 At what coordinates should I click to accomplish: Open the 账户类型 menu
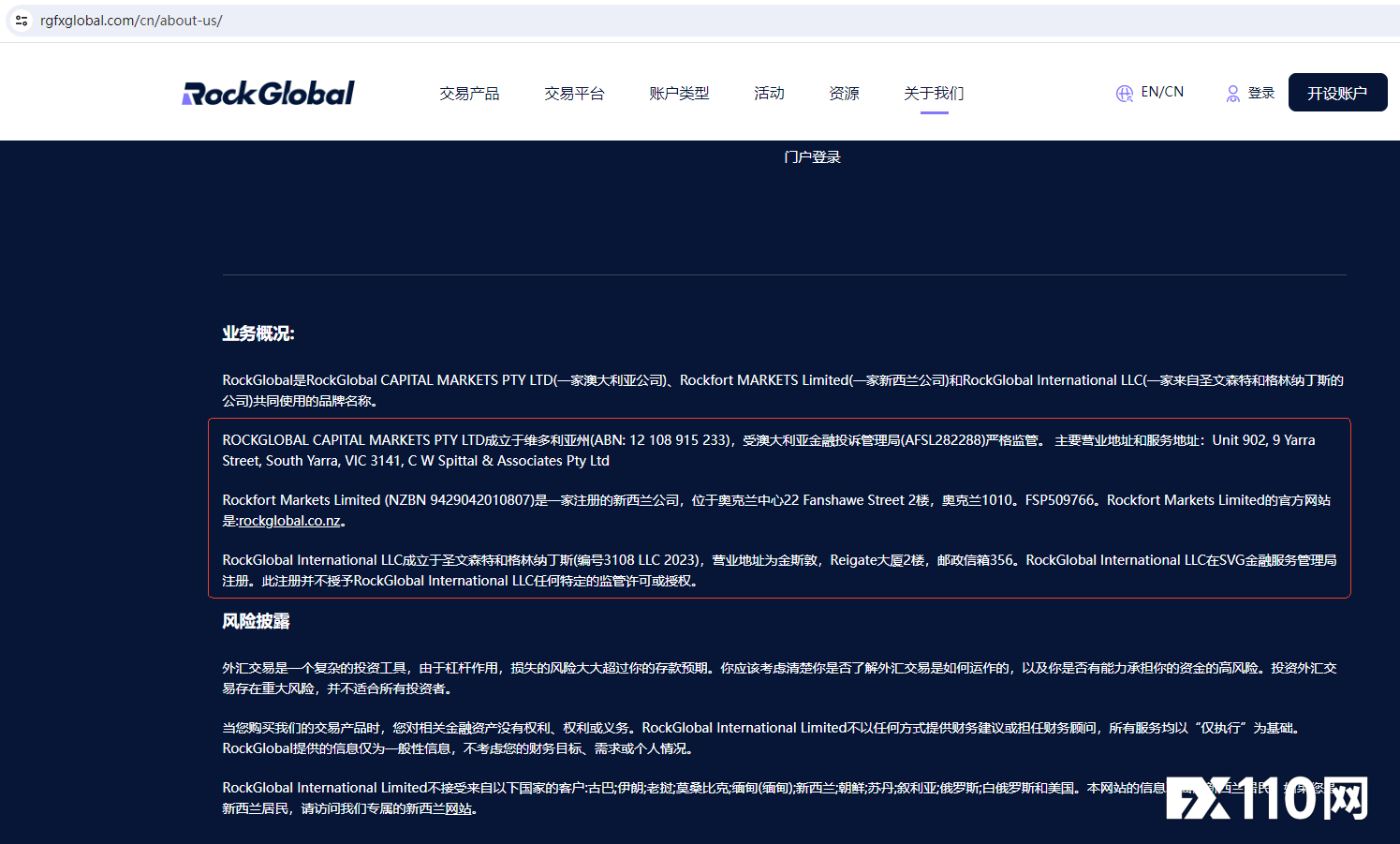click(679, 94)
